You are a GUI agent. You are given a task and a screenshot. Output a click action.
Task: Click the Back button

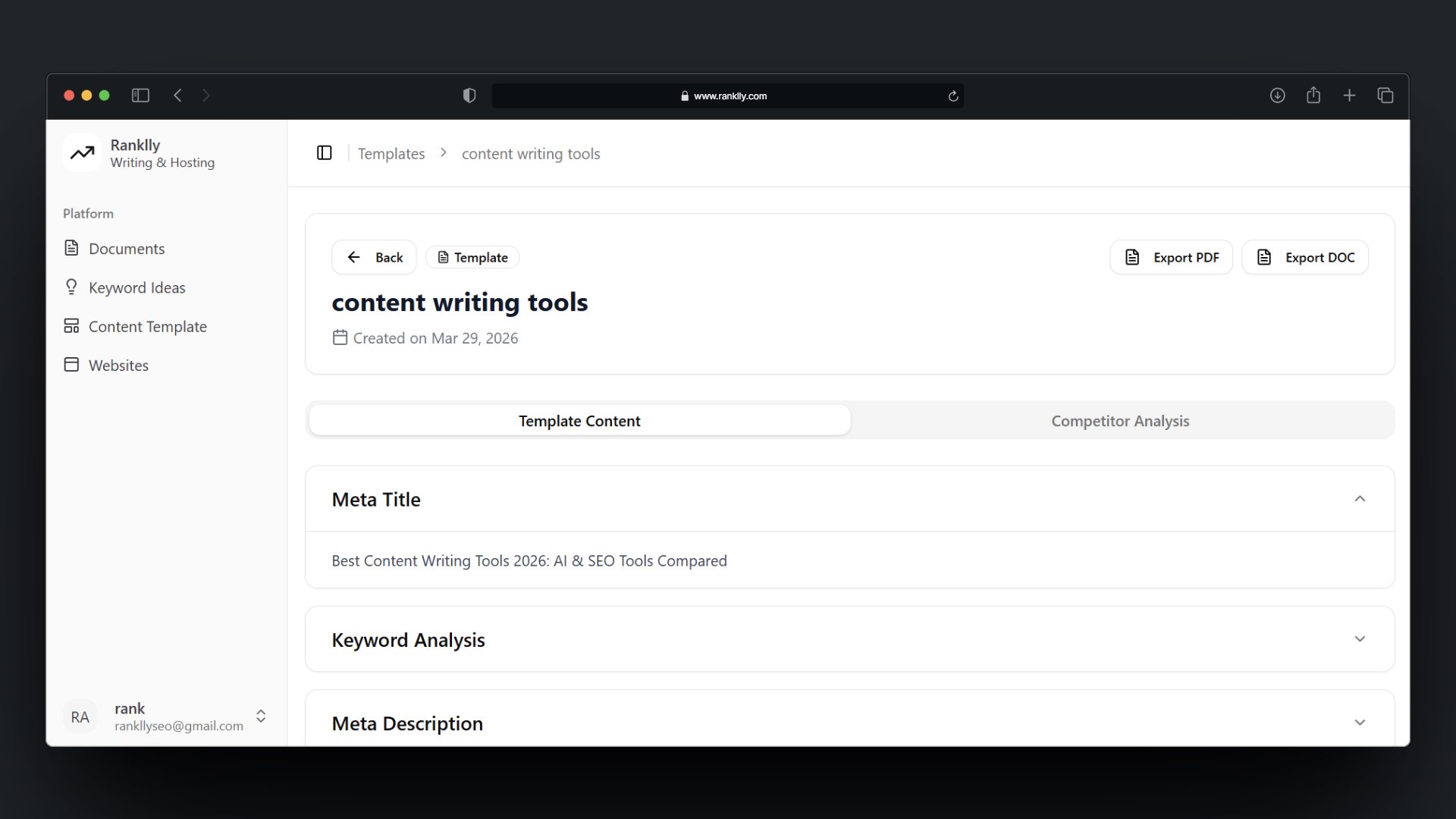click(374, 257)
